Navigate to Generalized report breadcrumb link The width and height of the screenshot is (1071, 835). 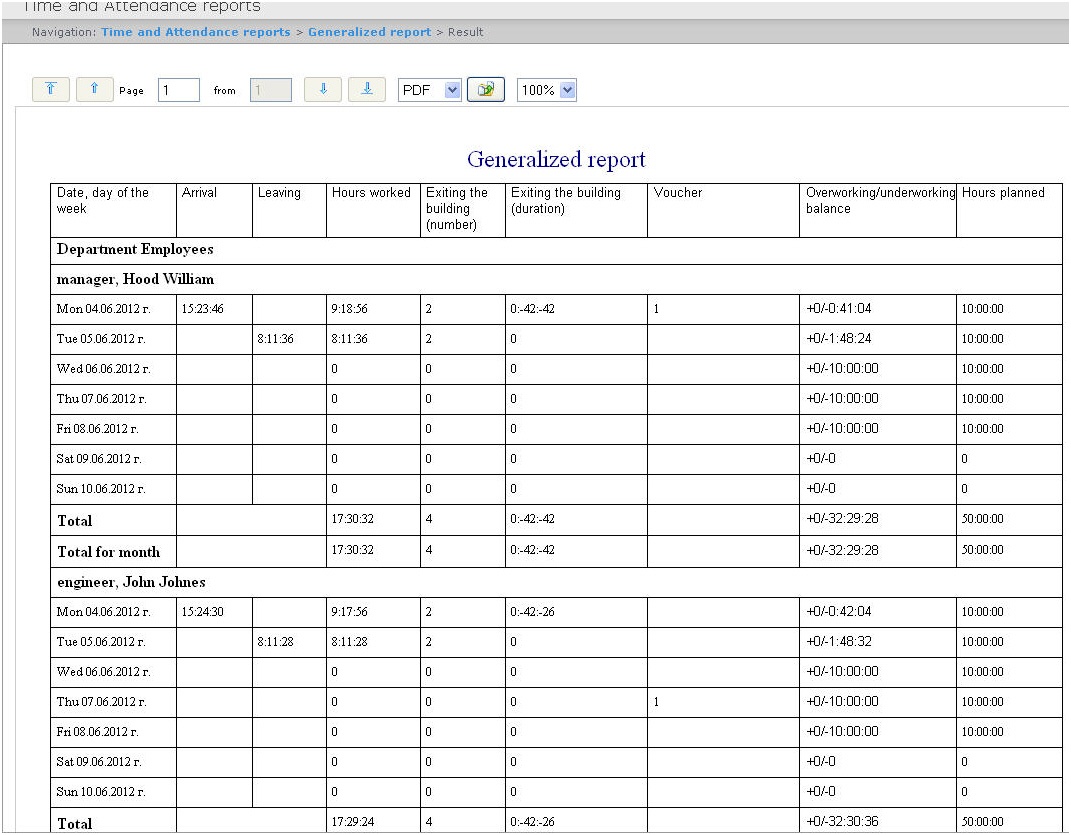pyautogui.click(x=369, y=32)
